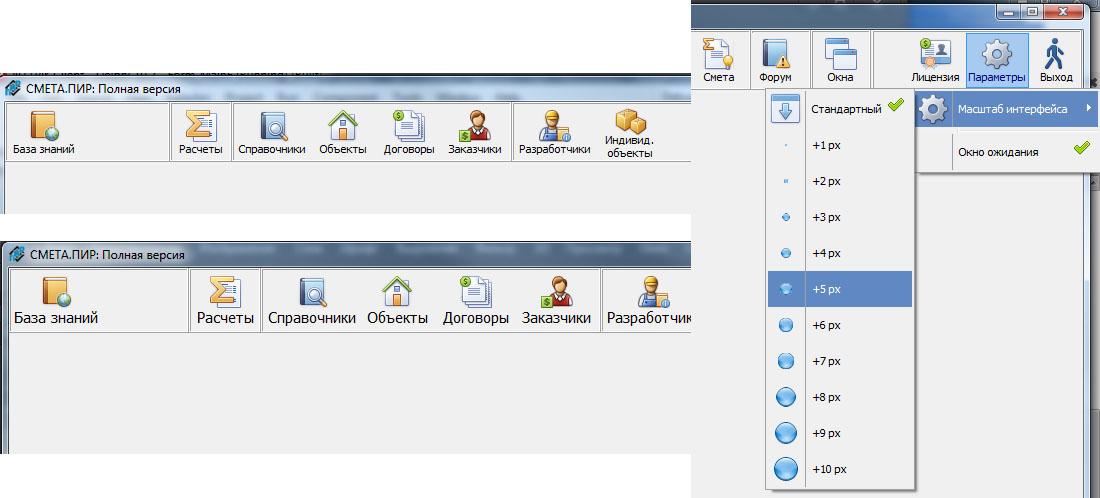1100x498 pixels.
Task: Select the checked Стандартный scale option
Action: [840, 108]
